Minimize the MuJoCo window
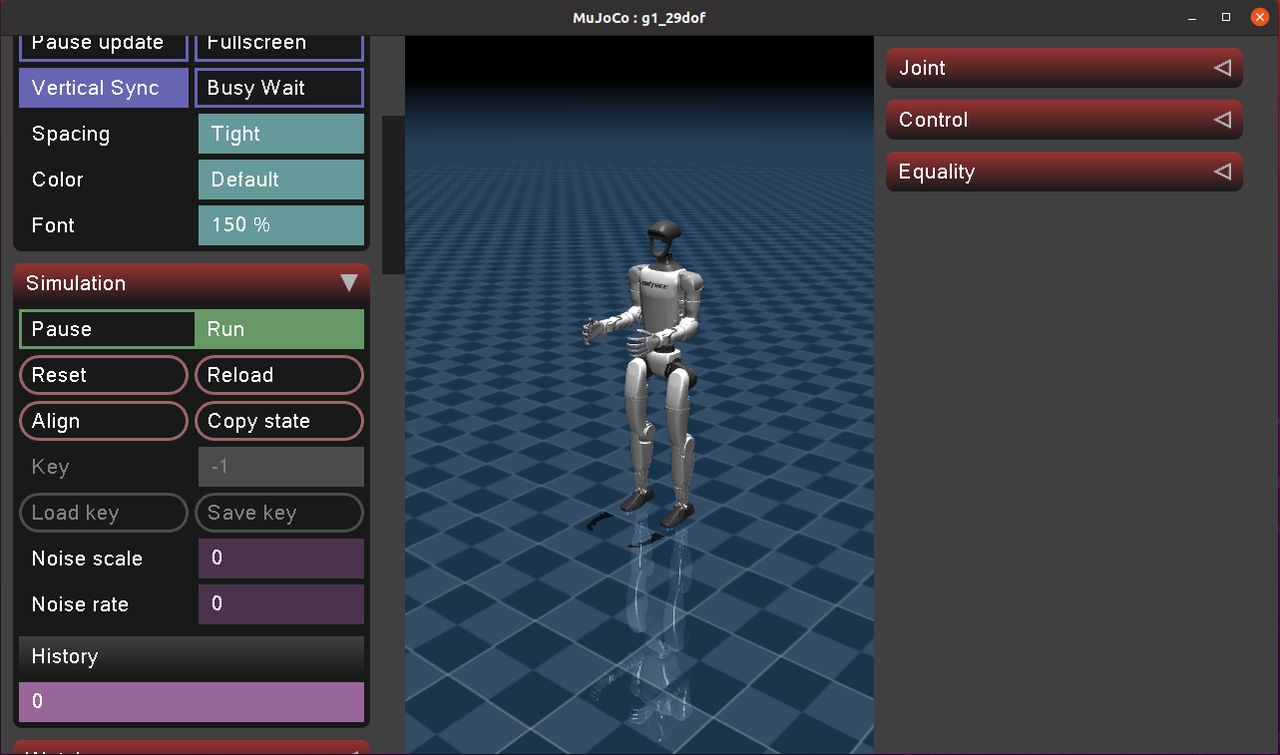Image resolution: width=1280 pixels, height=755 pixels. click(1192, 17)
